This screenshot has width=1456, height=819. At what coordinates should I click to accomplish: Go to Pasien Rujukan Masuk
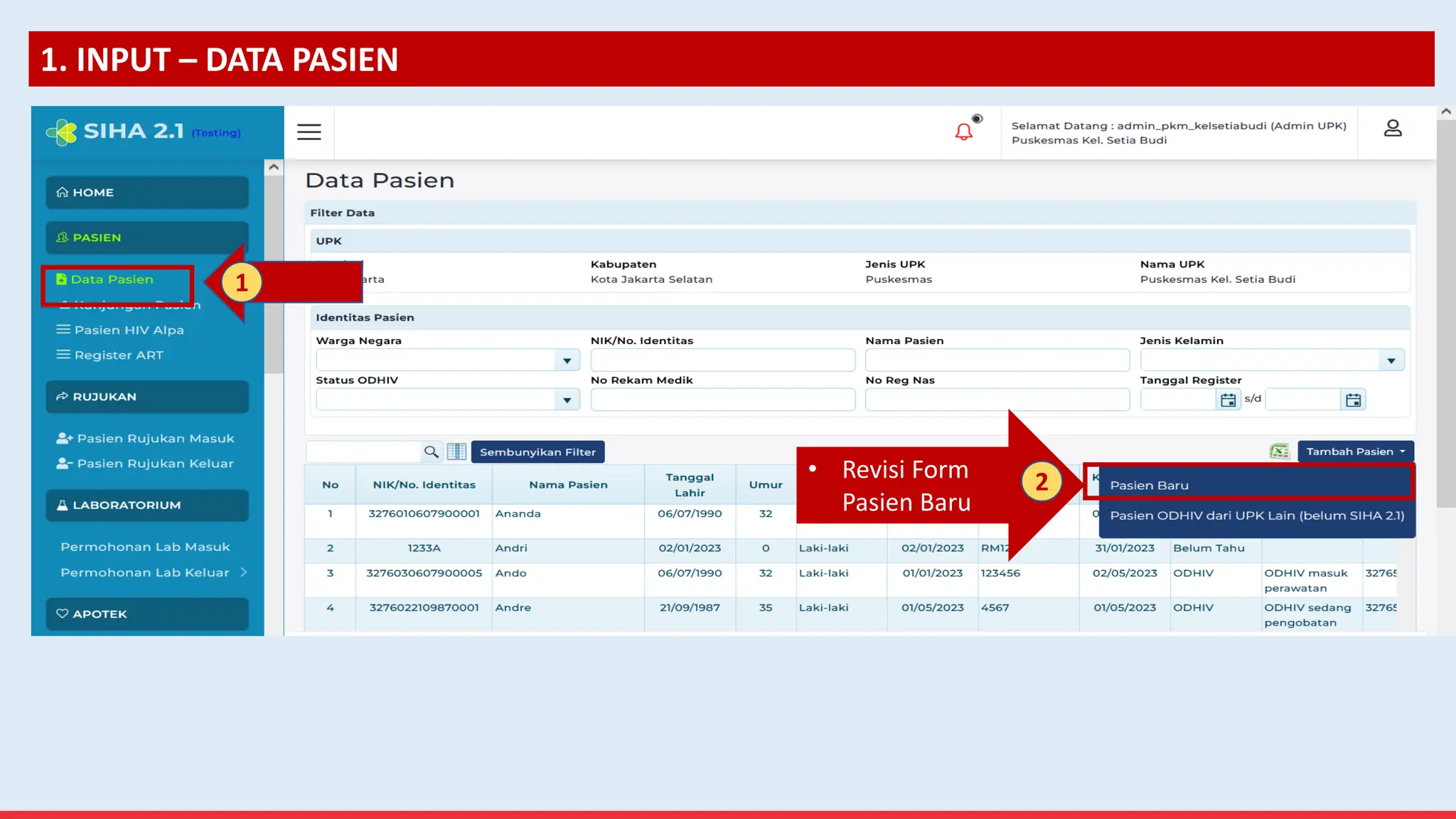[155, 439]
